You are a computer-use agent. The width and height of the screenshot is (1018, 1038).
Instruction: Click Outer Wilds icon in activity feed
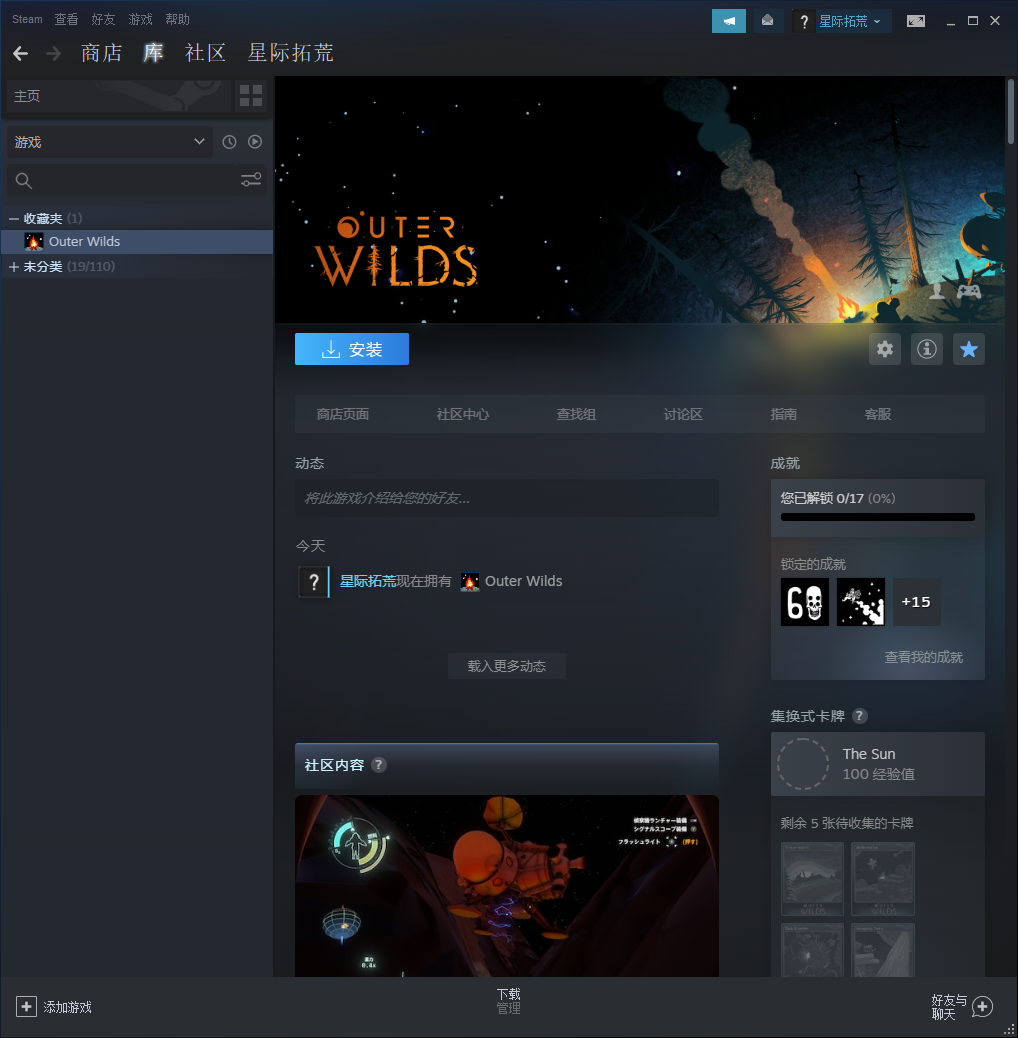coord(470,582)
